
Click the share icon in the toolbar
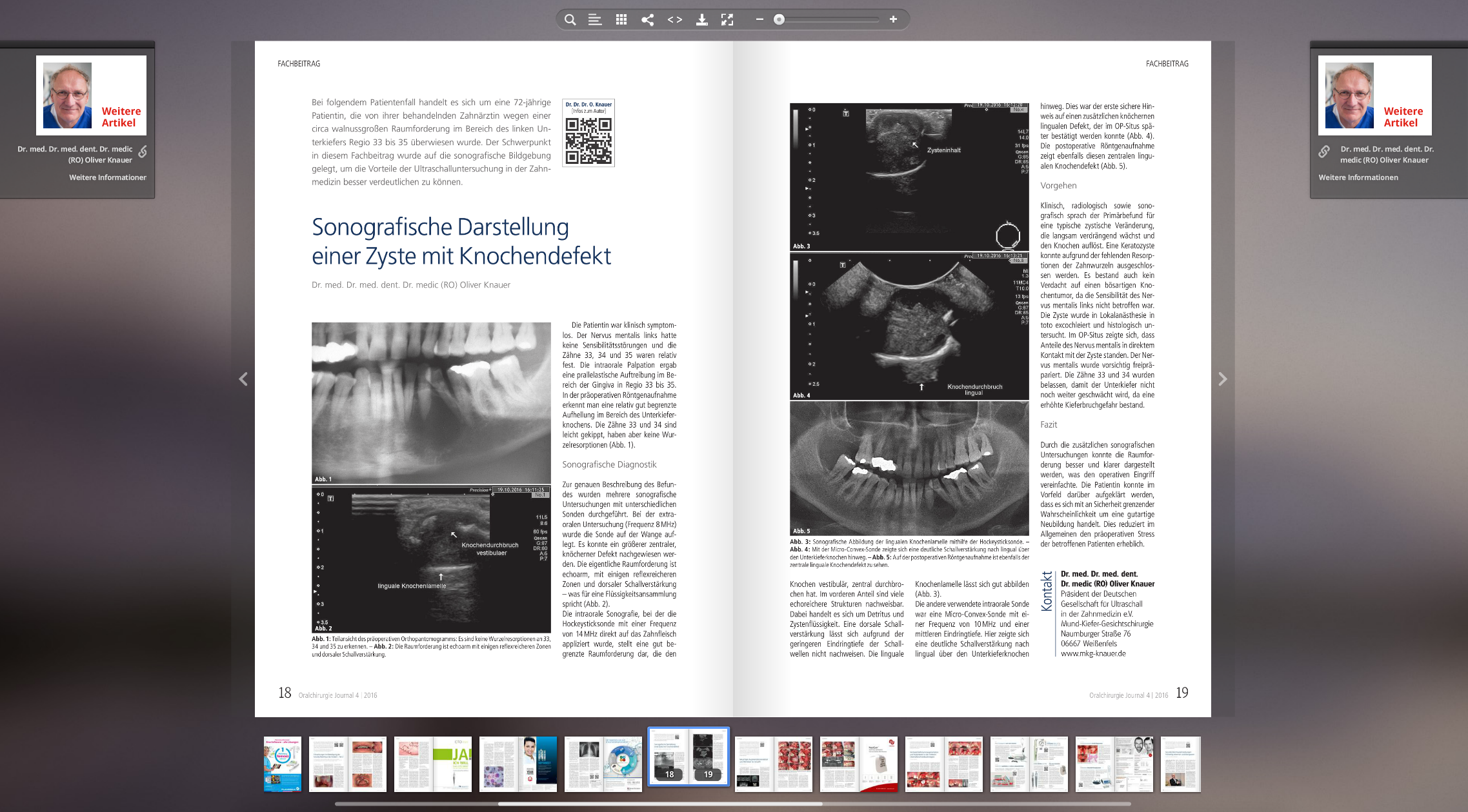tap(648, 19)
